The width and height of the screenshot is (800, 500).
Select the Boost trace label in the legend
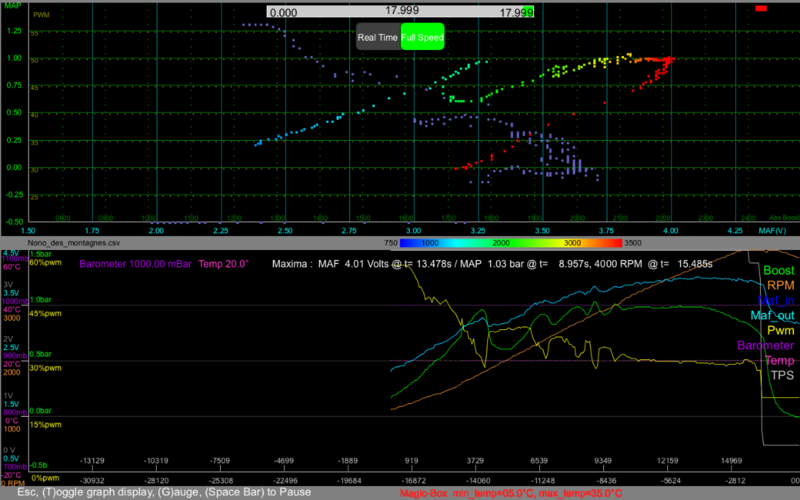(x=779, y=270)
